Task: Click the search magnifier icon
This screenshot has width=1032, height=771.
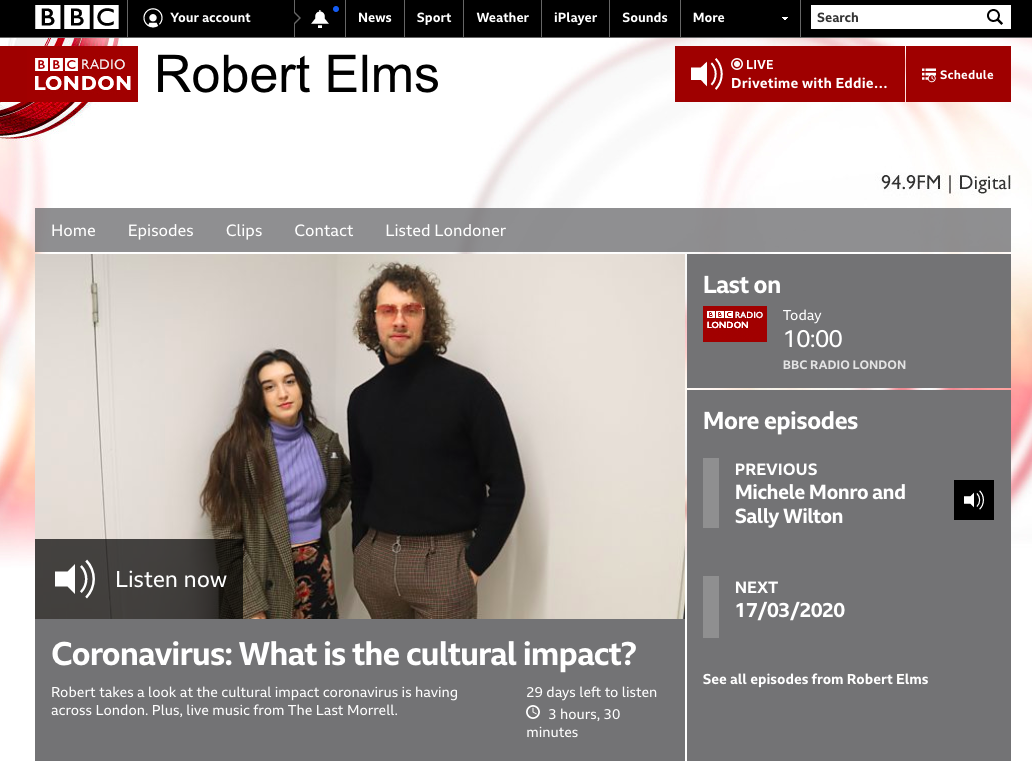Action: tap(994, 17)
